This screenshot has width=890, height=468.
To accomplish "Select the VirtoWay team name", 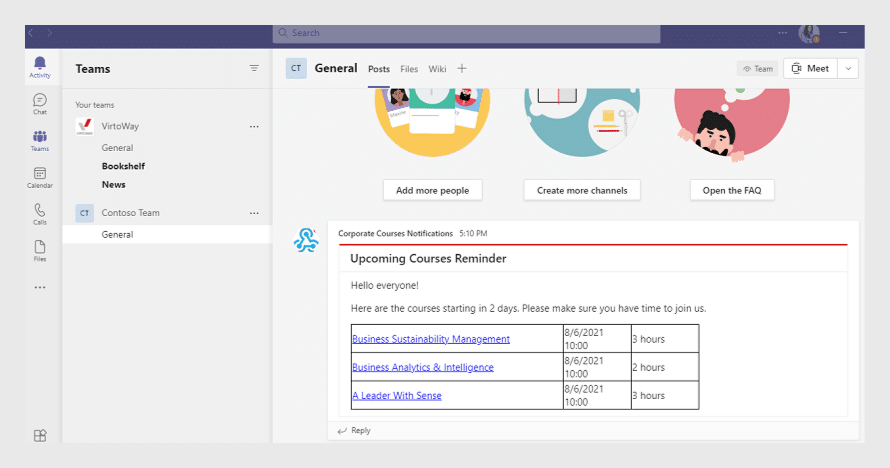I will 120,126.
